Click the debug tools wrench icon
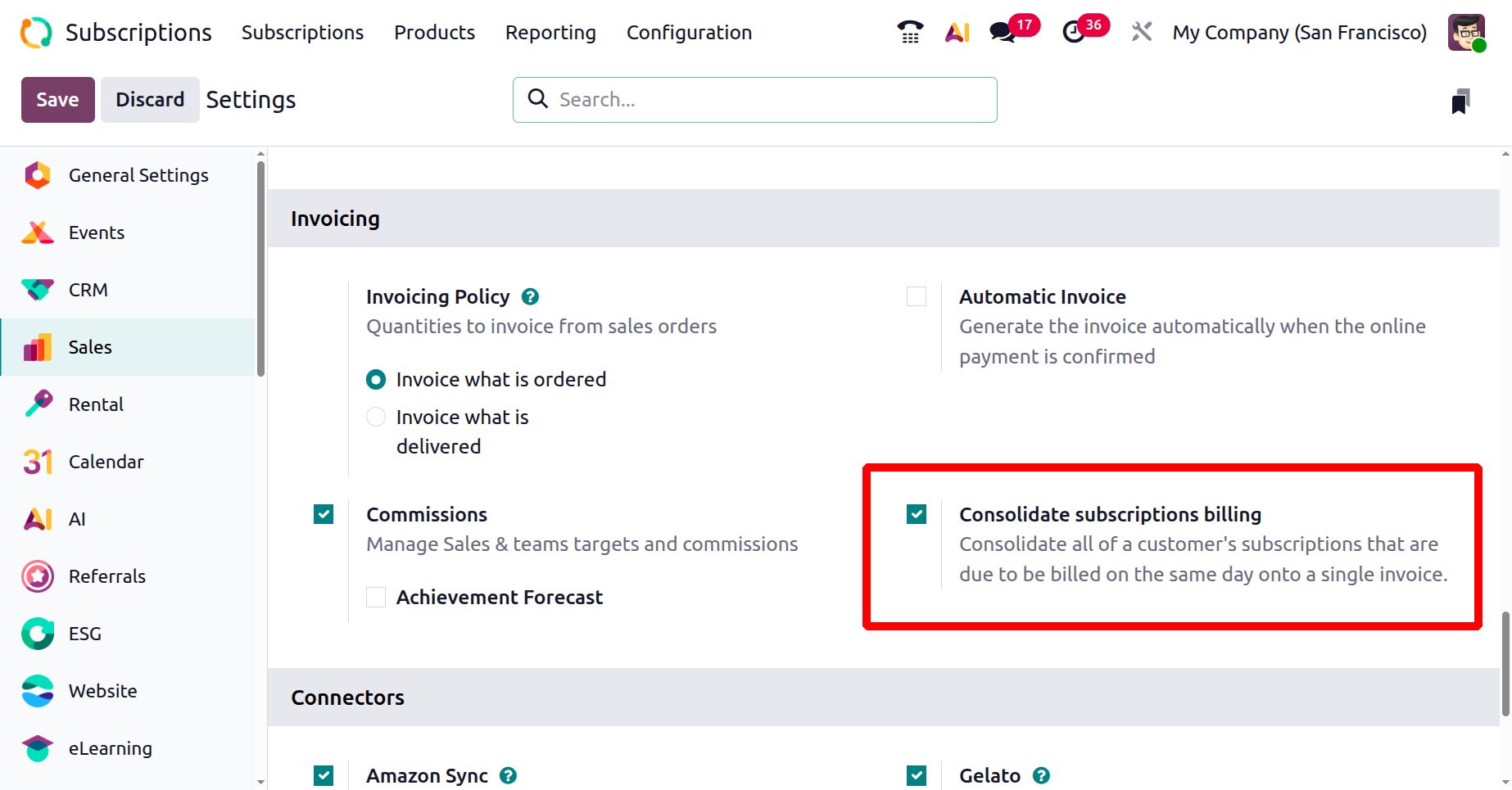The image size is (1512, 790). pos(1141,32)
